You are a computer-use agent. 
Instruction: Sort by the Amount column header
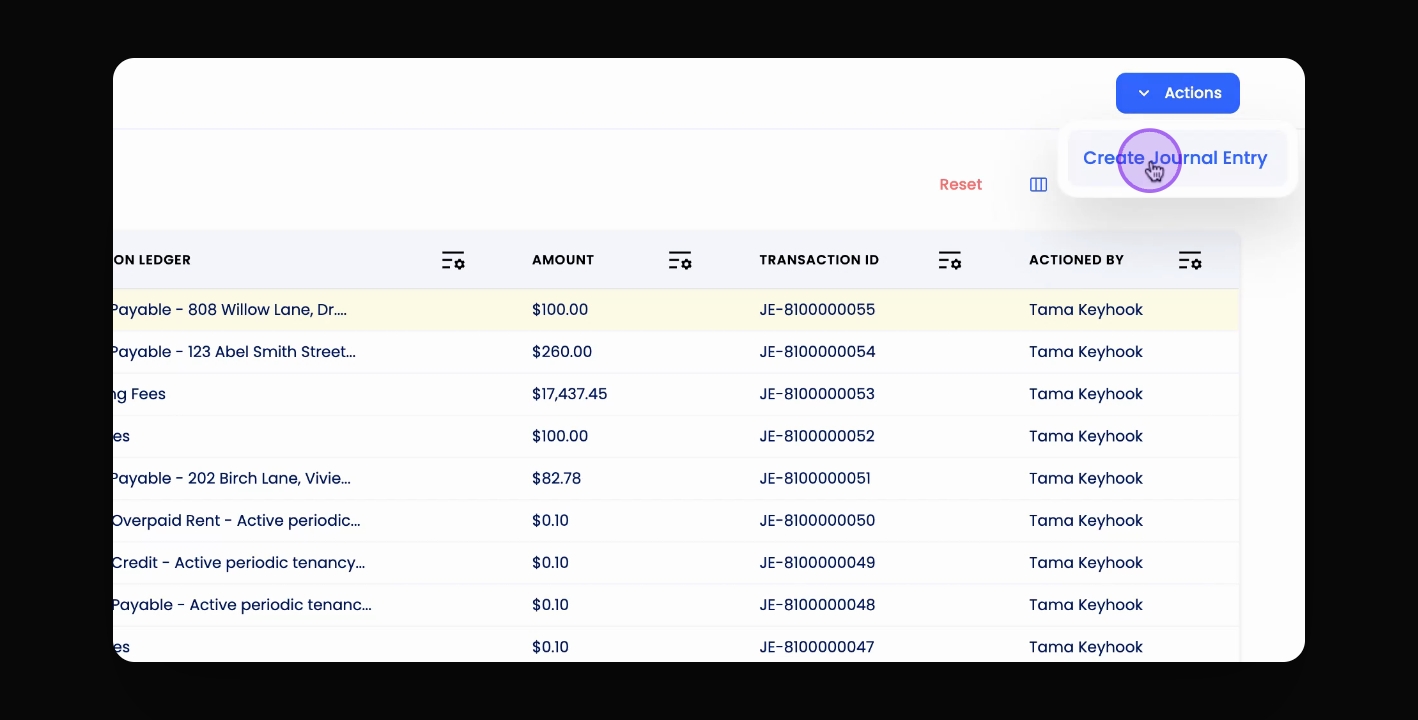[x=563, y=260]
